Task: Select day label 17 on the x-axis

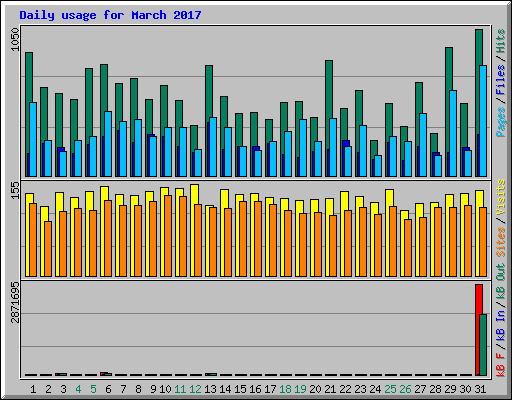Action: coord(270,389)
